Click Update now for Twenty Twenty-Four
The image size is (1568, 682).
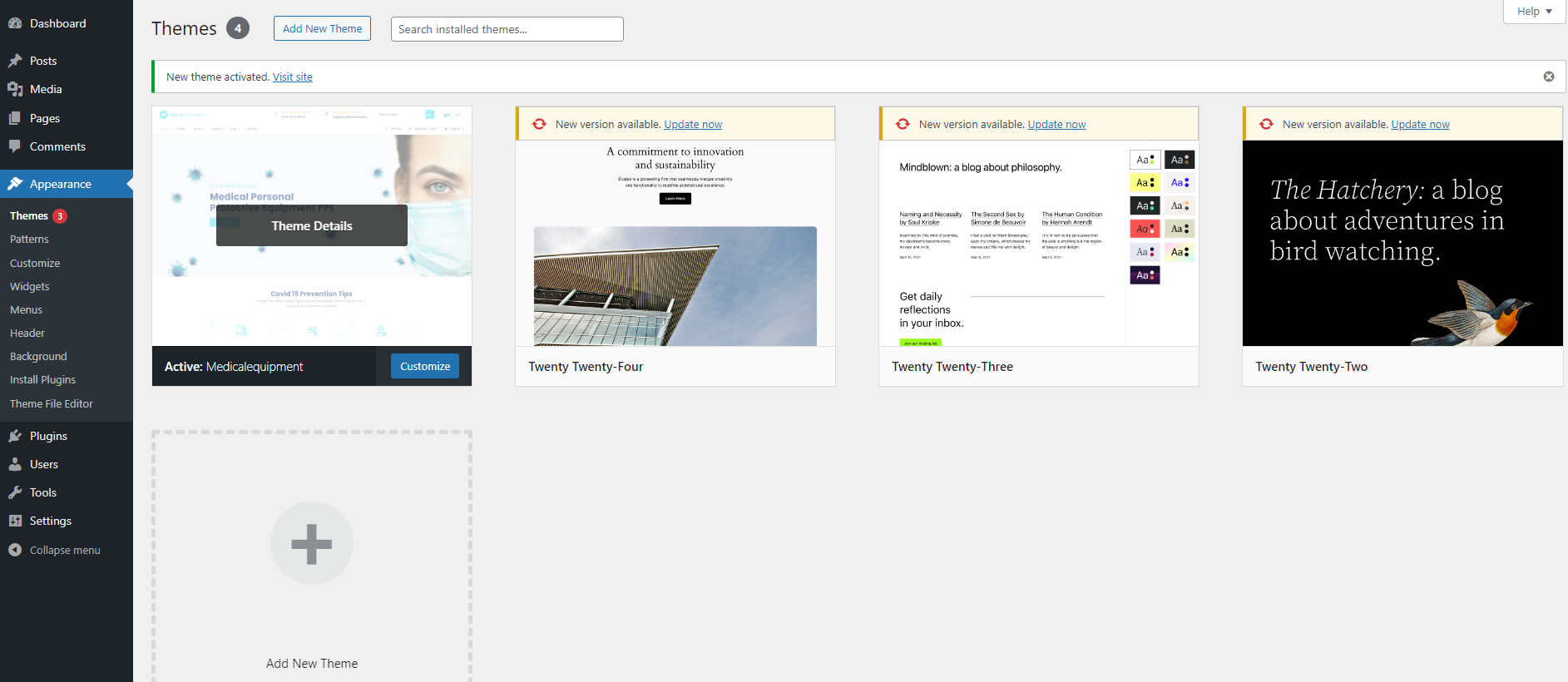tap(692, 125)
